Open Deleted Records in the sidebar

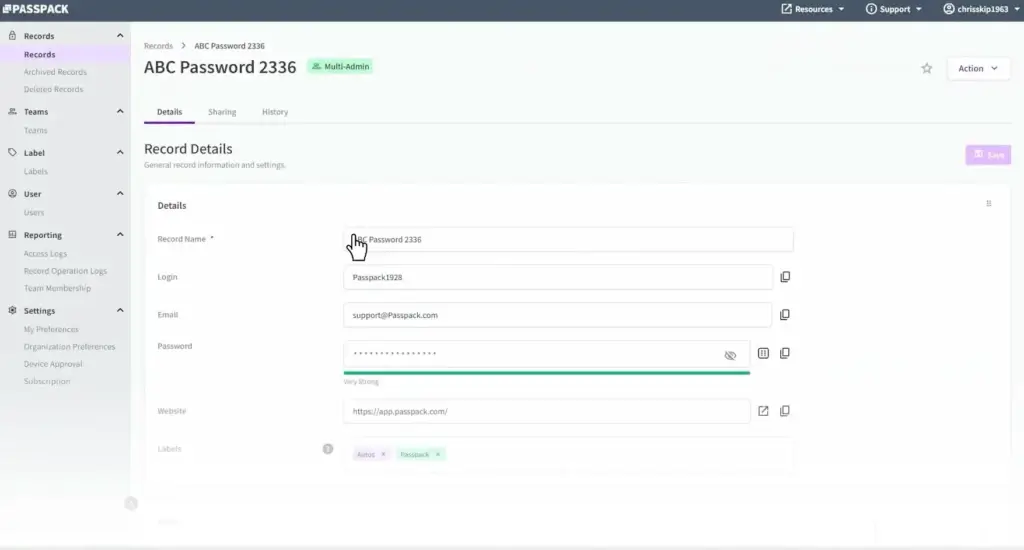[x=53, y=89]
